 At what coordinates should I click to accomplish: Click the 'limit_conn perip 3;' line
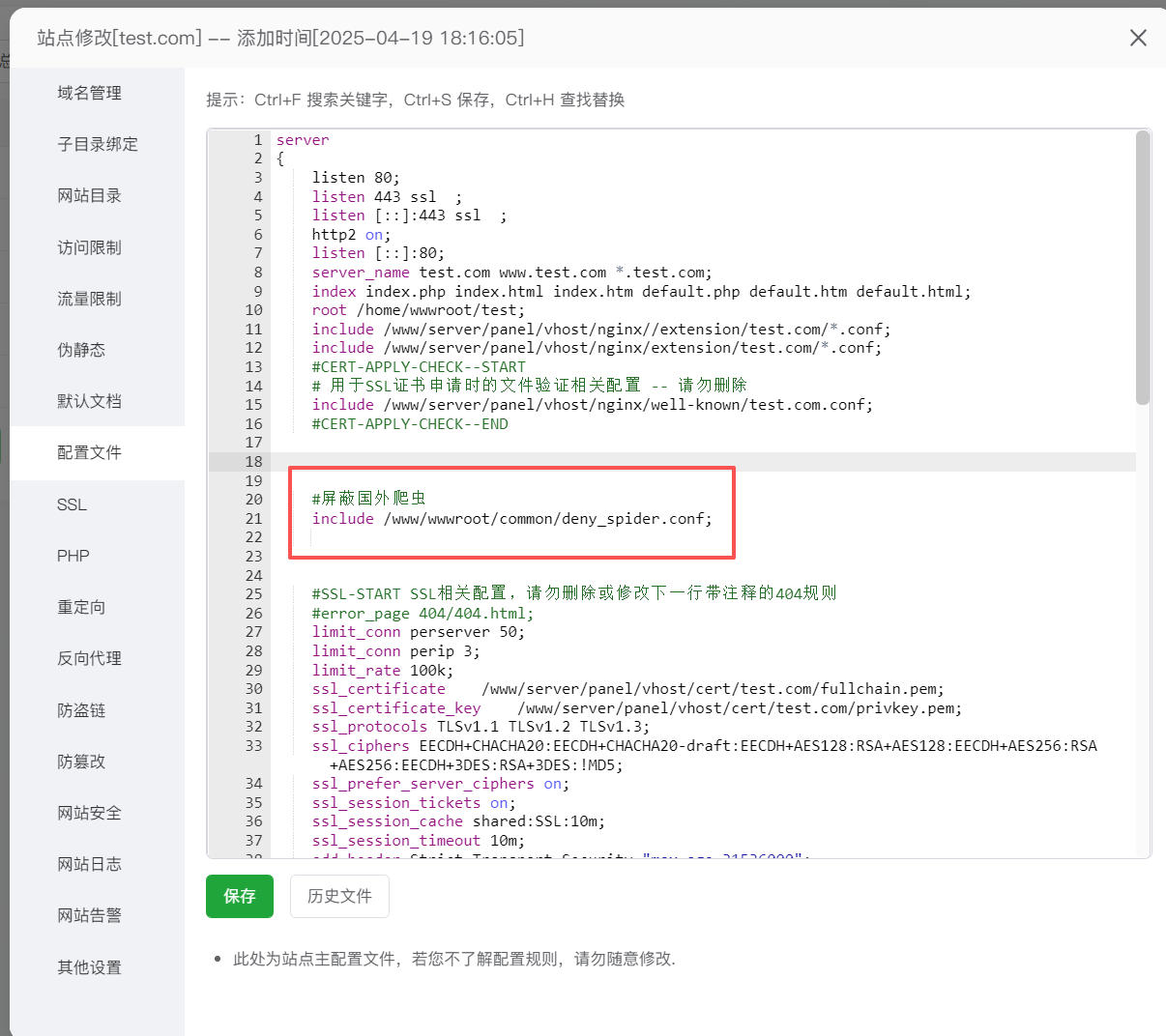click(395, 651)
